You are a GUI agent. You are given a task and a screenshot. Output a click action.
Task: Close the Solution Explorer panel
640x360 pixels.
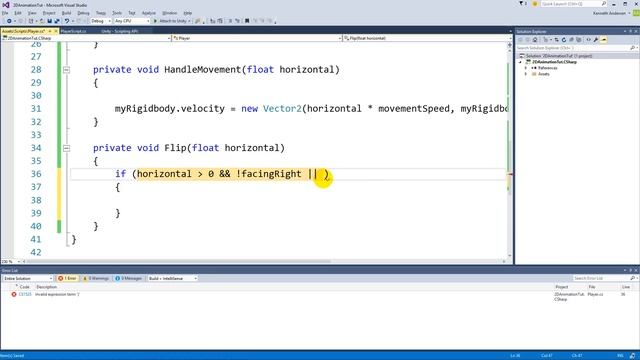[x=636, y=31]
